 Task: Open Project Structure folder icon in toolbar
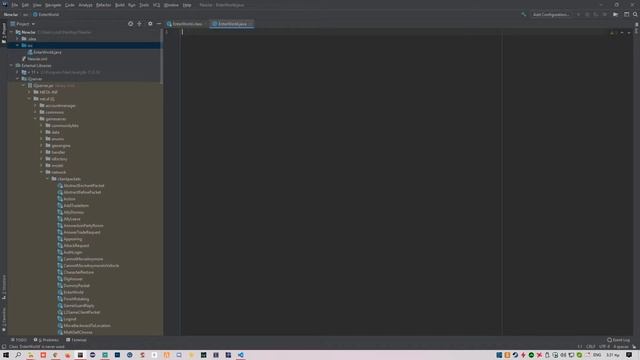tap(616, 14)
